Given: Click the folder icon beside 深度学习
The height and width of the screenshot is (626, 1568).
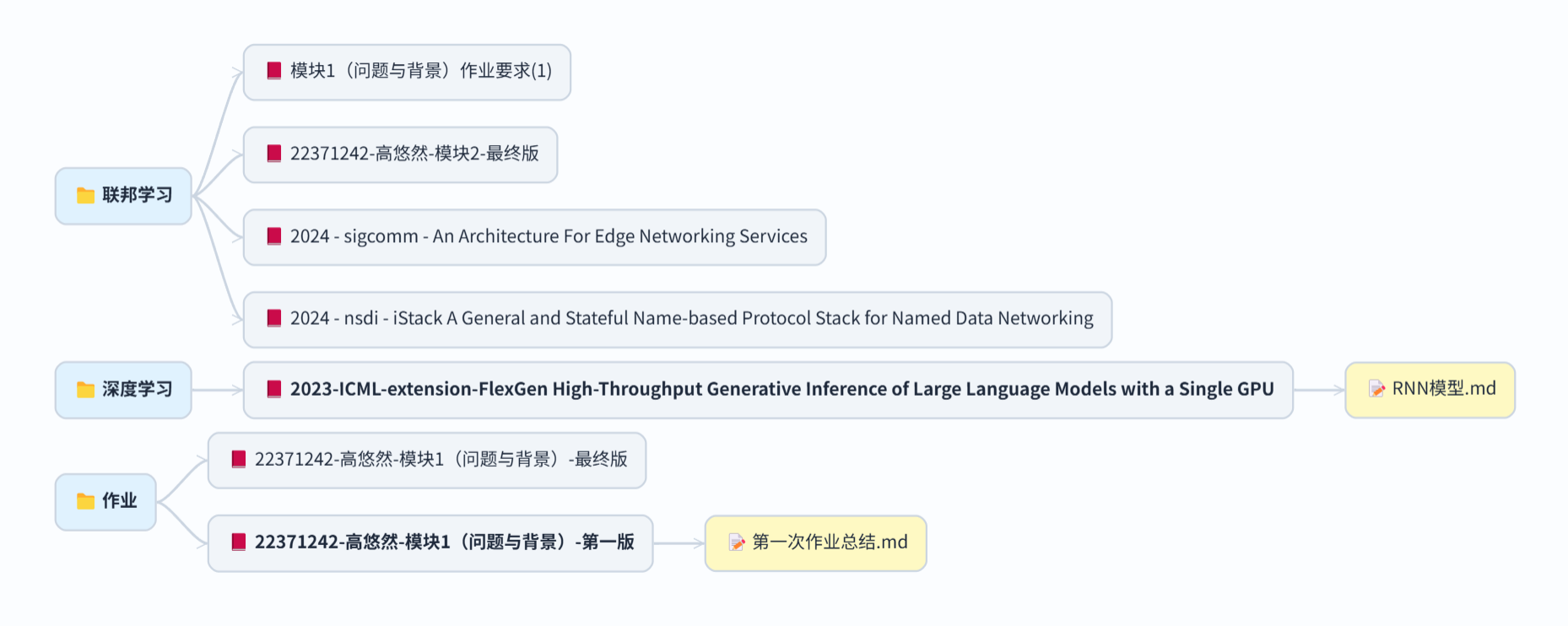Looking at the screenshot, I should 85,390.
